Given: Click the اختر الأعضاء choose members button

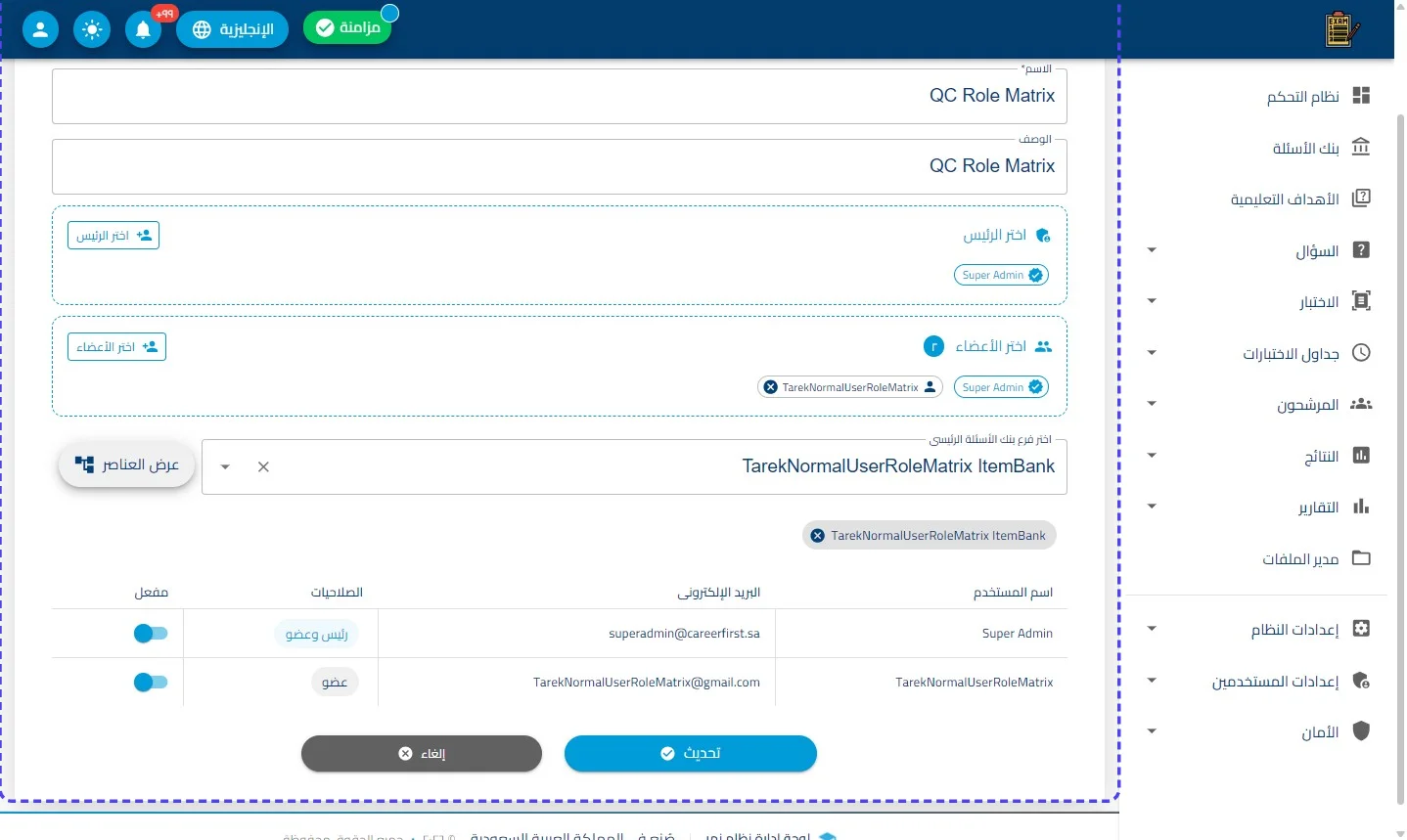Looking at the screenshot, I should coord(116,347).
